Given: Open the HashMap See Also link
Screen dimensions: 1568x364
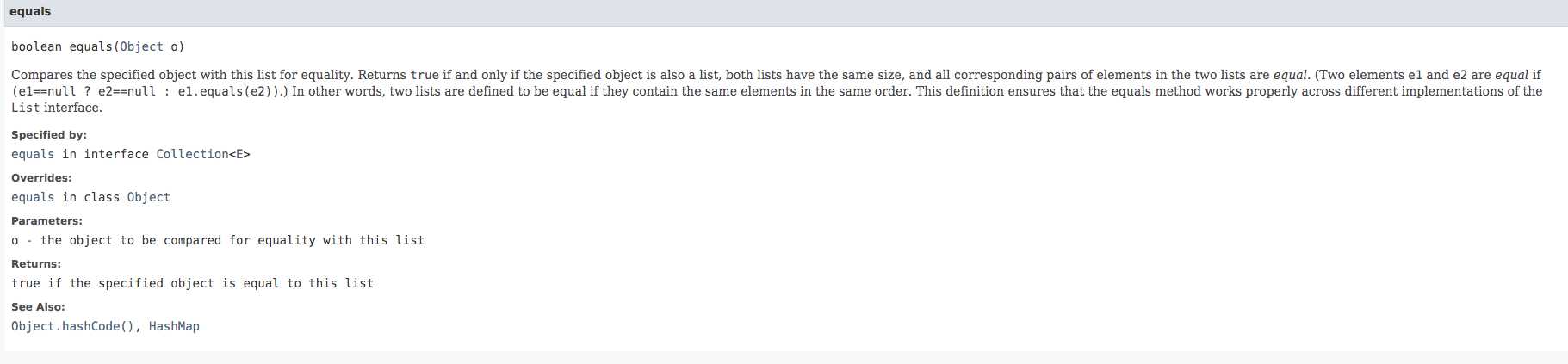Looking at the screenshot, I should [x=174, y=326].
